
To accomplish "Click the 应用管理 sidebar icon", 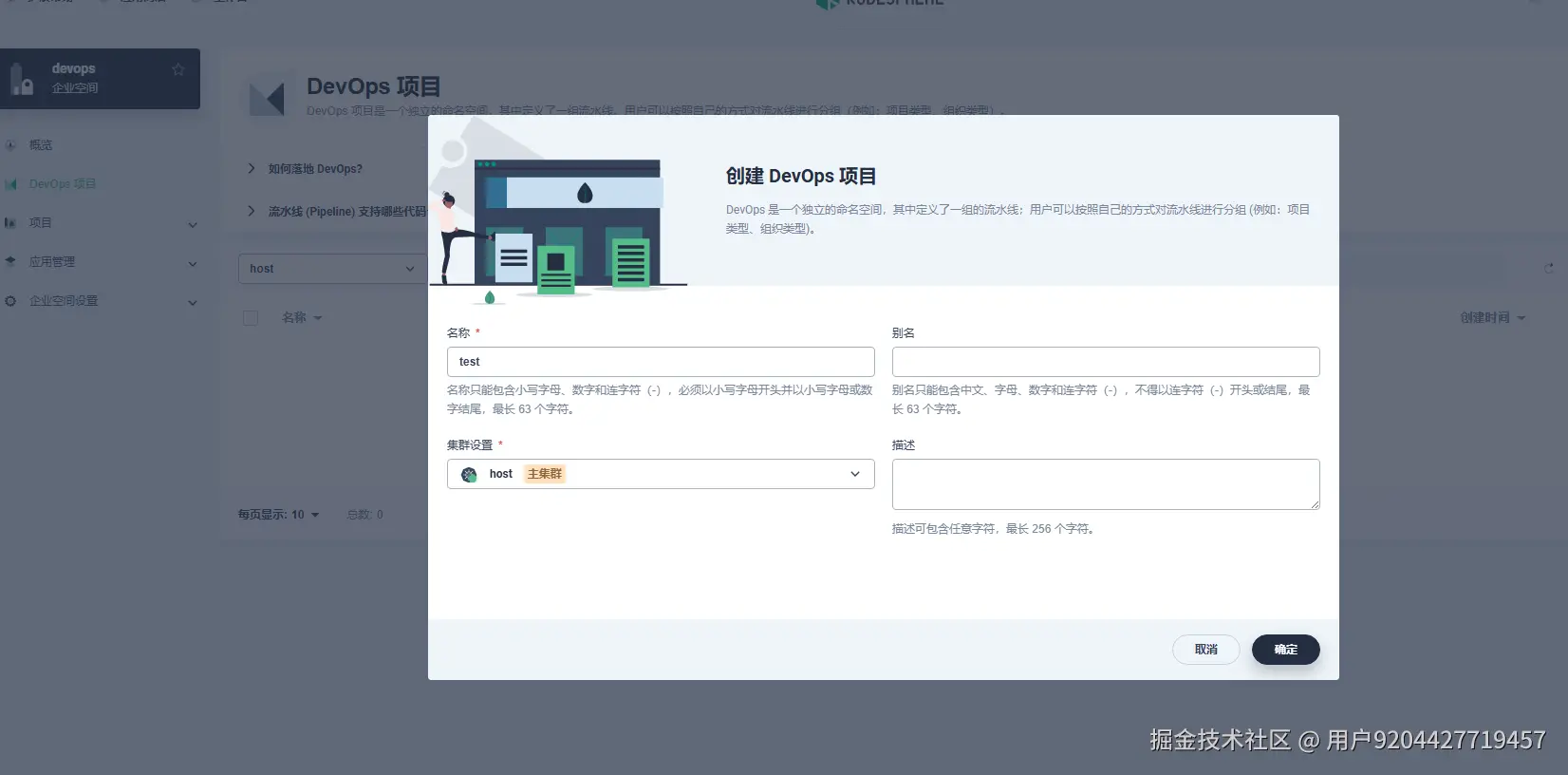I will coord(10,261).
